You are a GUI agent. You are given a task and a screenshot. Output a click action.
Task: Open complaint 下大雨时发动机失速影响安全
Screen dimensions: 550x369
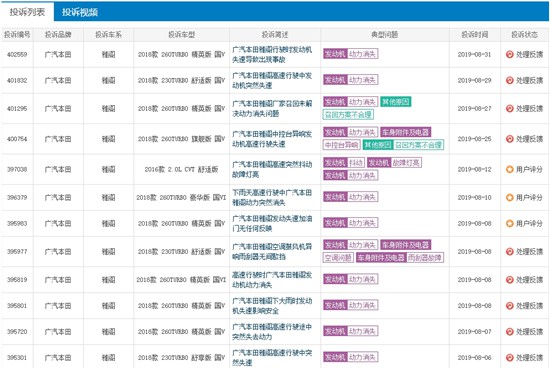pos(272,306)
